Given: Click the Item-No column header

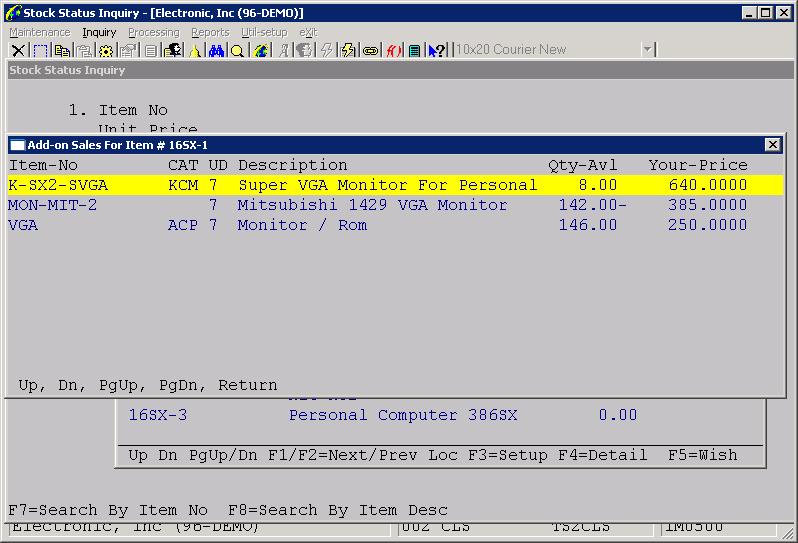Looking at the screenshot, I should [x=43, y=165].
